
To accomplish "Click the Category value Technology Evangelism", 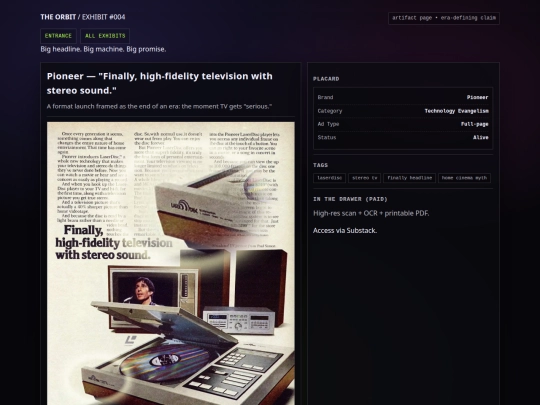I will pyautogui.click(x=456, y=111).
